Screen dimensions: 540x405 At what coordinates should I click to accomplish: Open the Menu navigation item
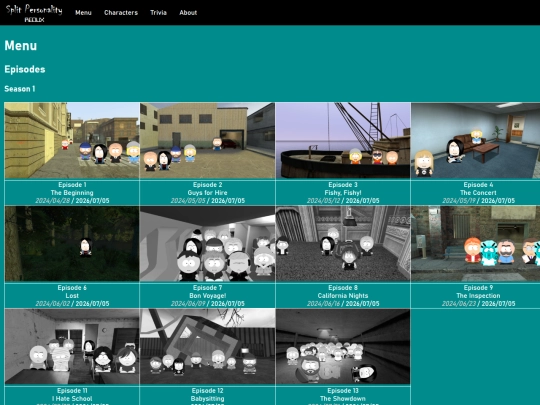coord(83,13)
